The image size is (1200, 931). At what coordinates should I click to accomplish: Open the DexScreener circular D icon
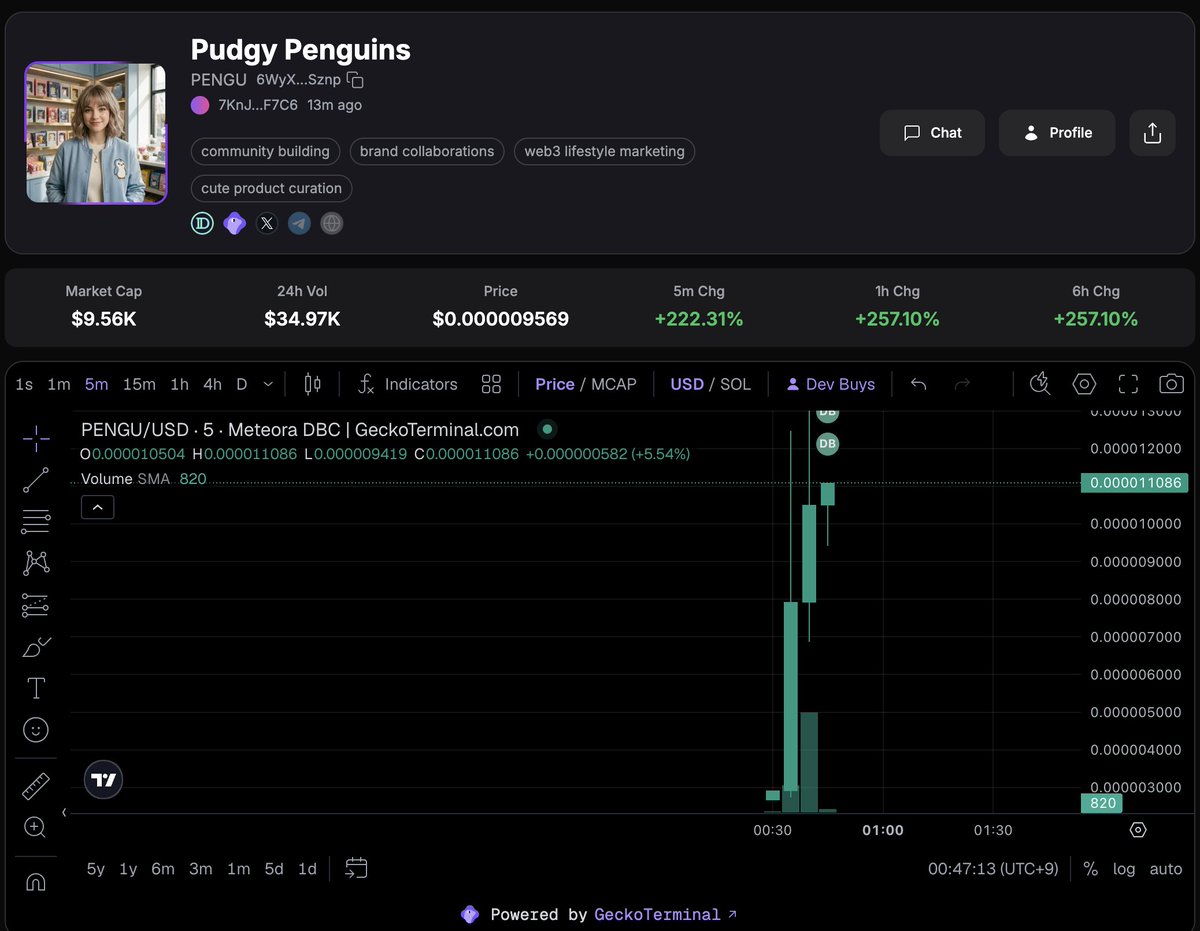click(202, 223)
